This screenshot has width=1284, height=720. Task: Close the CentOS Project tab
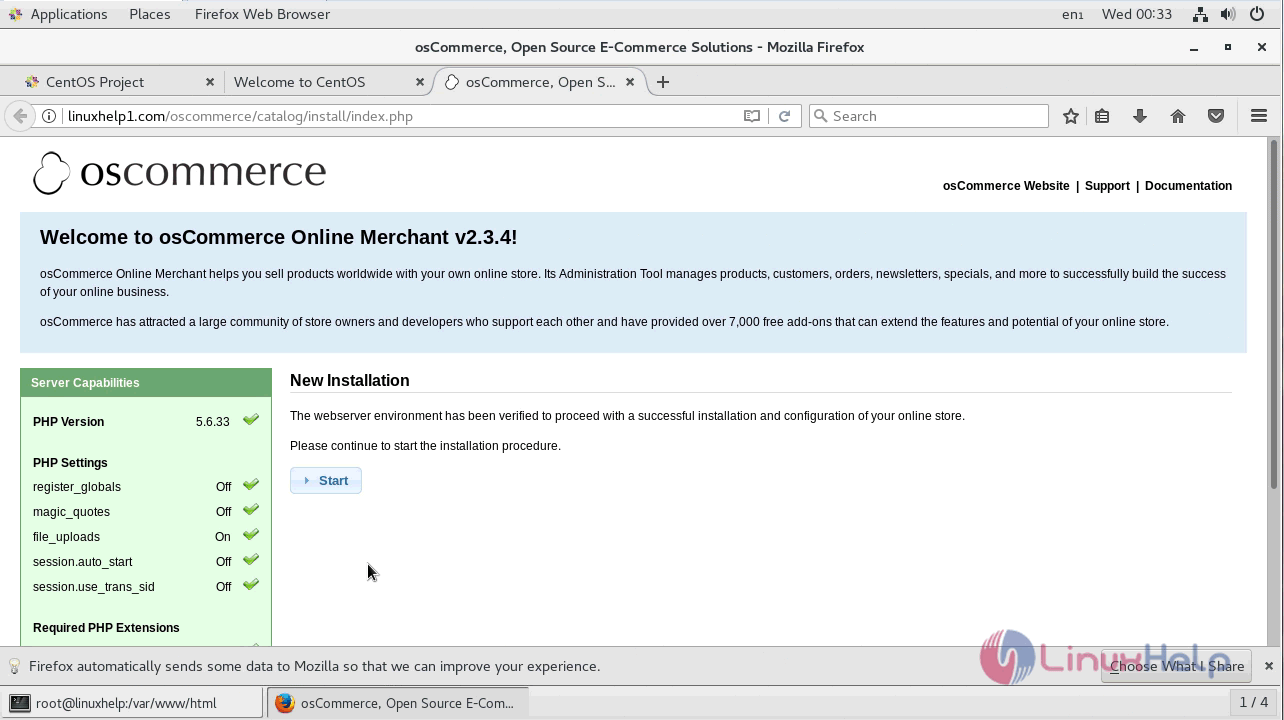click(x=210, y=82)
